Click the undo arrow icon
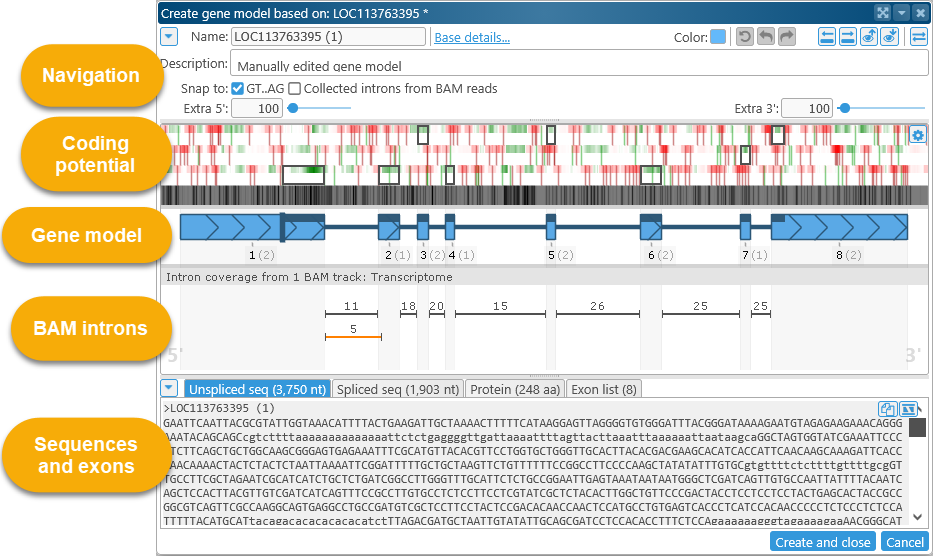 click(x=766, y=37)
